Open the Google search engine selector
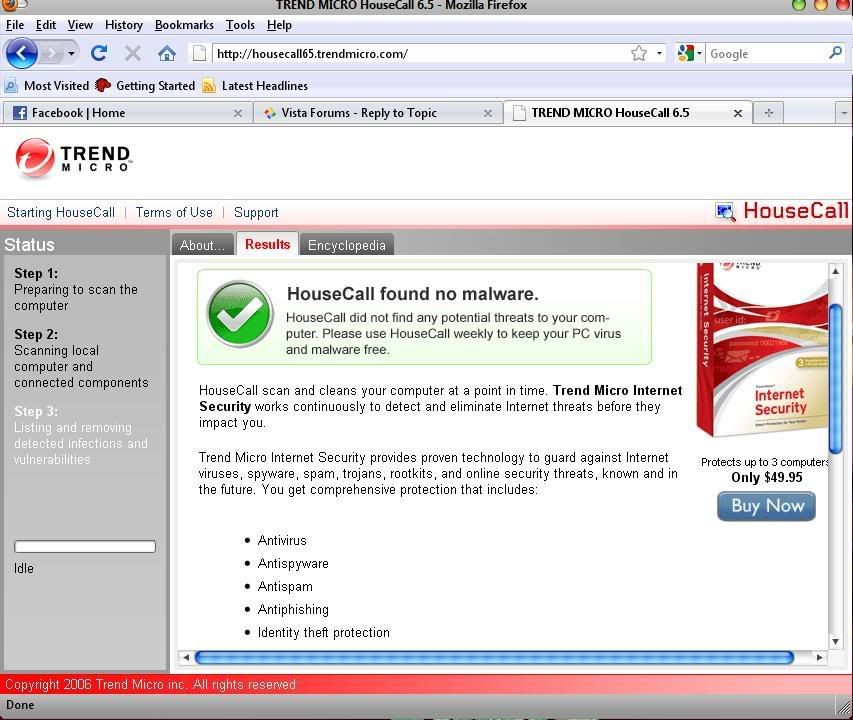 pyautogui.click(x=689, y=53)
